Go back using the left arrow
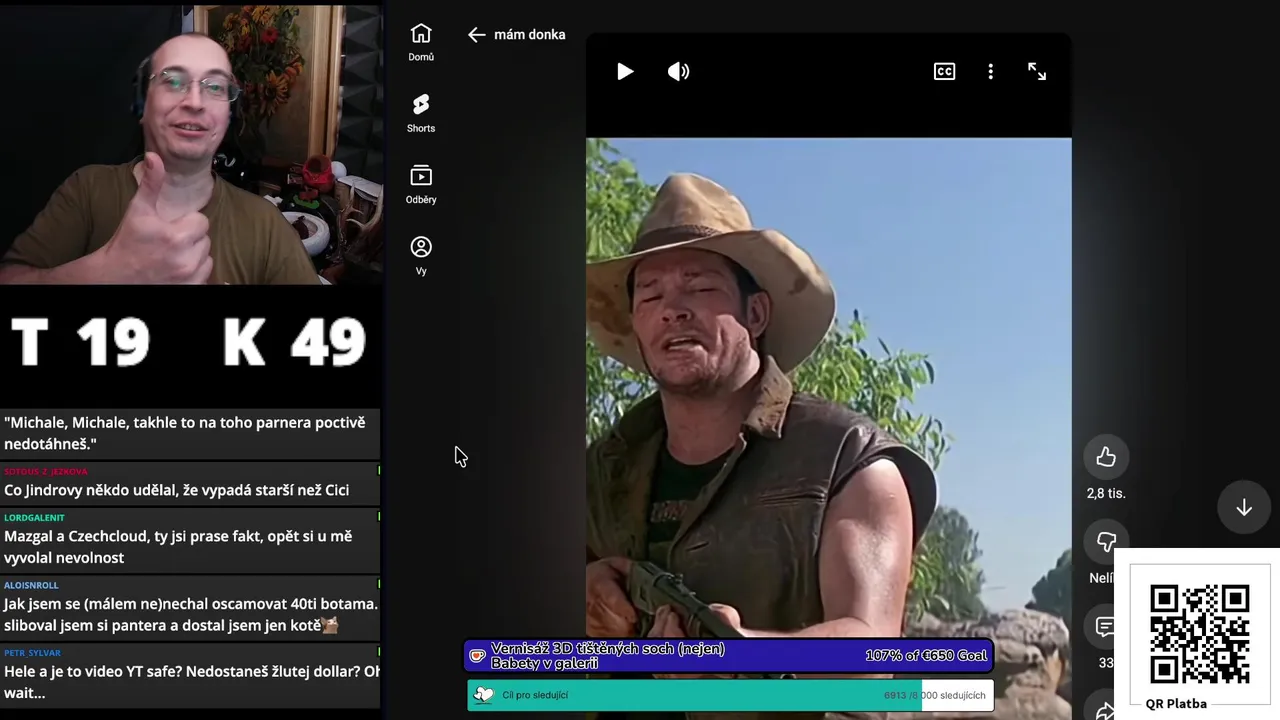The image size is (1280, 720). pyautogui.click(x=476, y=35)
